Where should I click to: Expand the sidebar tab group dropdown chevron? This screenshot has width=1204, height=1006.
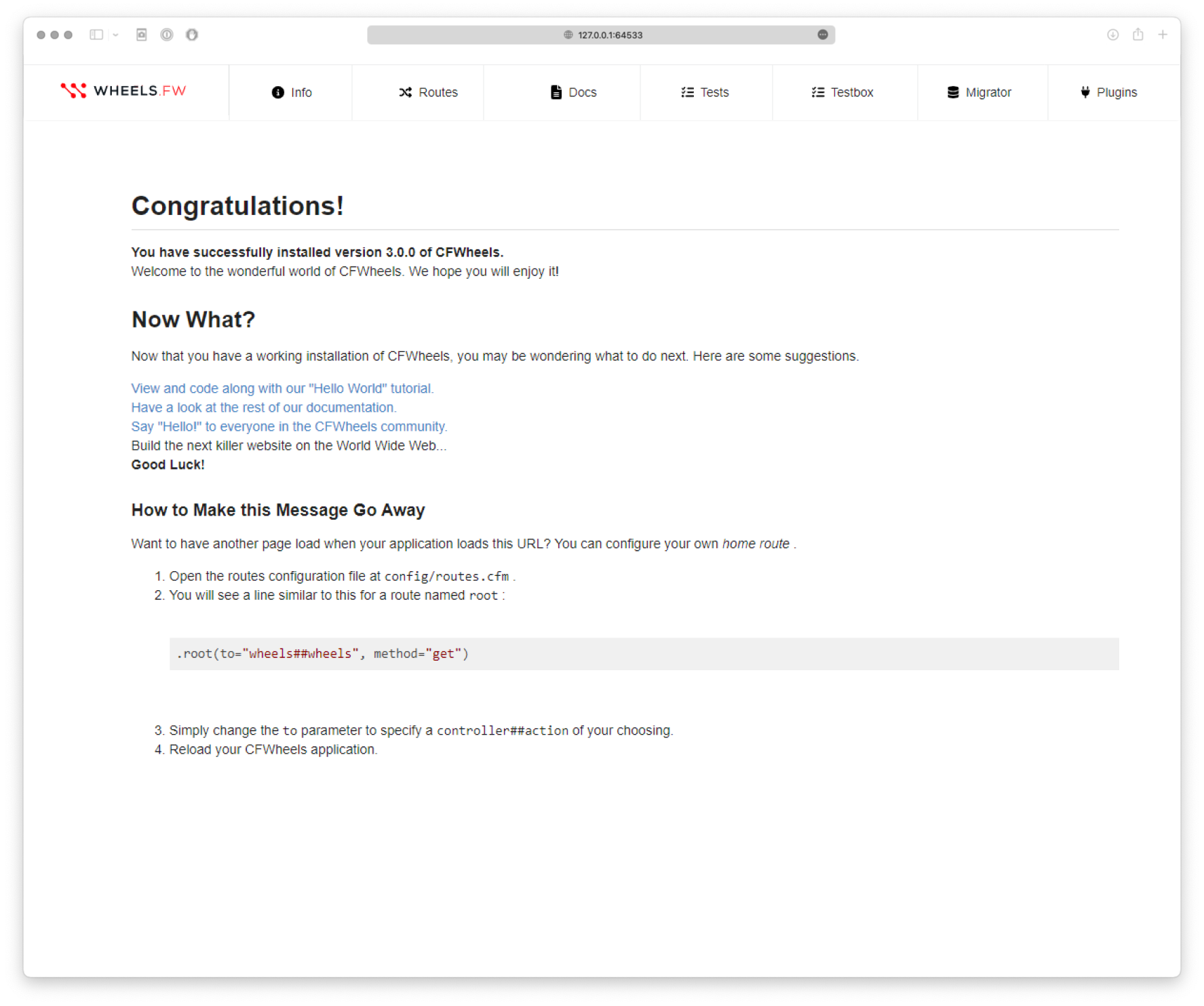(x=116, y=35)
